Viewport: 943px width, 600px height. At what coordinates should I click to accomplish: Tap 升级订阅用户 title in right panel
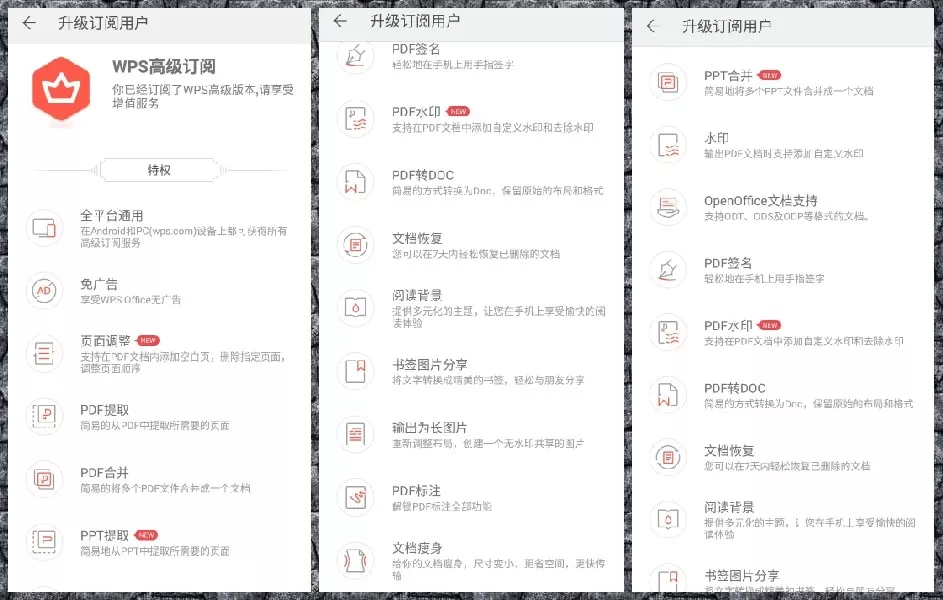coord(726,26)
